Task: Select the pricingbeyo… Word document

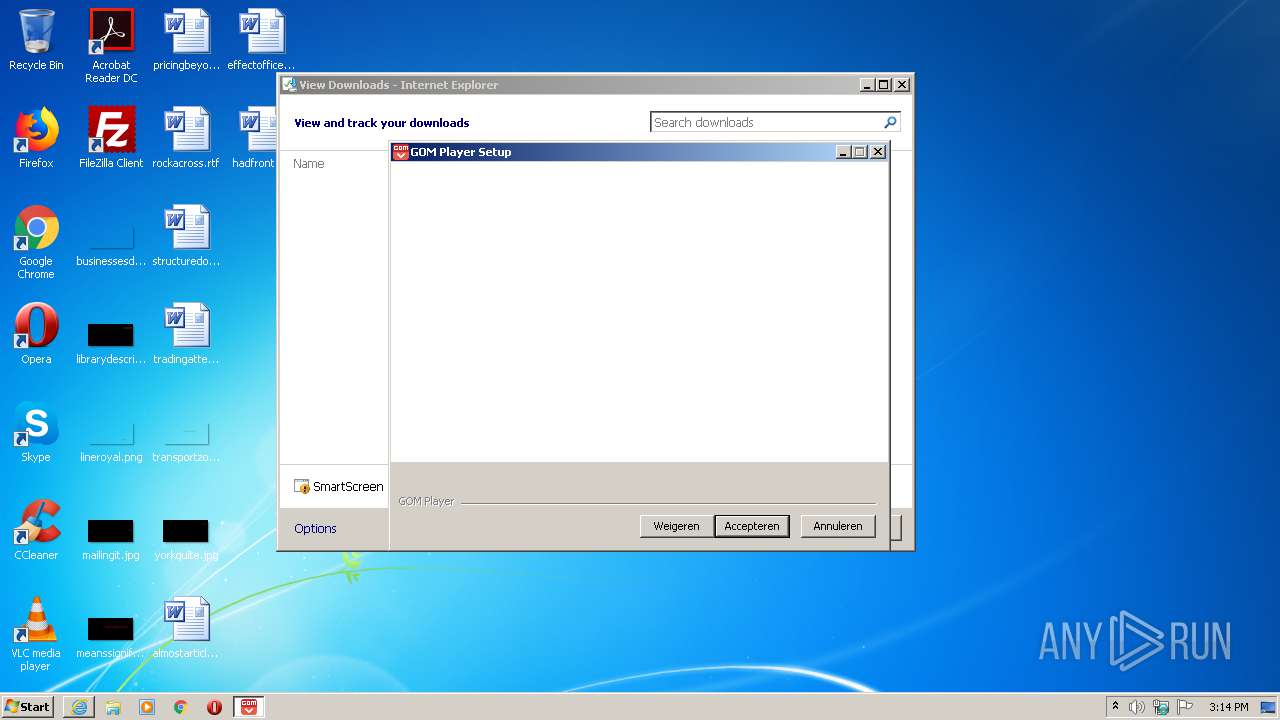Action: pyautogui.click(x=187, y=40)
